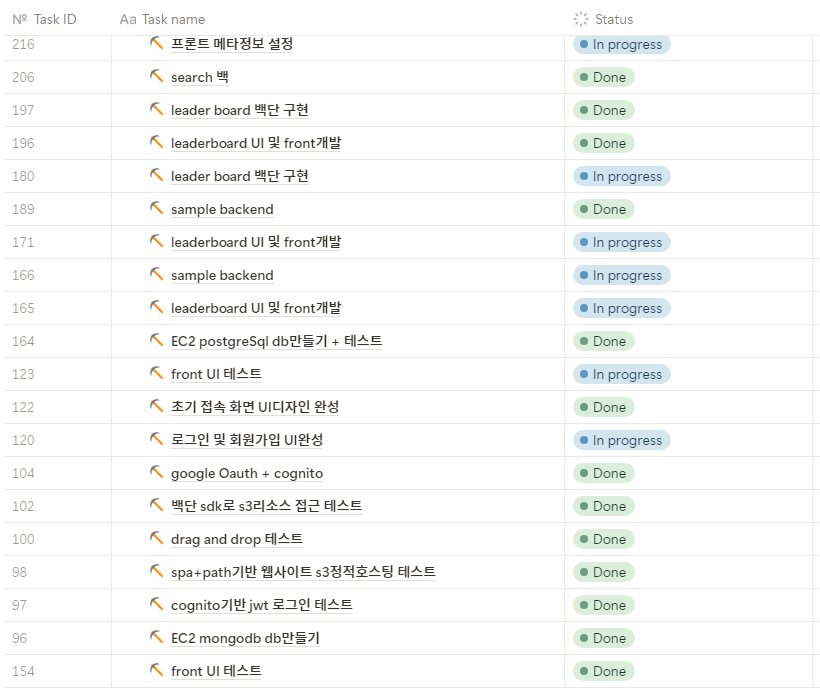The image size is (820, 688).
Task: Open sample backend task in row 166
Action: (x=222, y=275)
